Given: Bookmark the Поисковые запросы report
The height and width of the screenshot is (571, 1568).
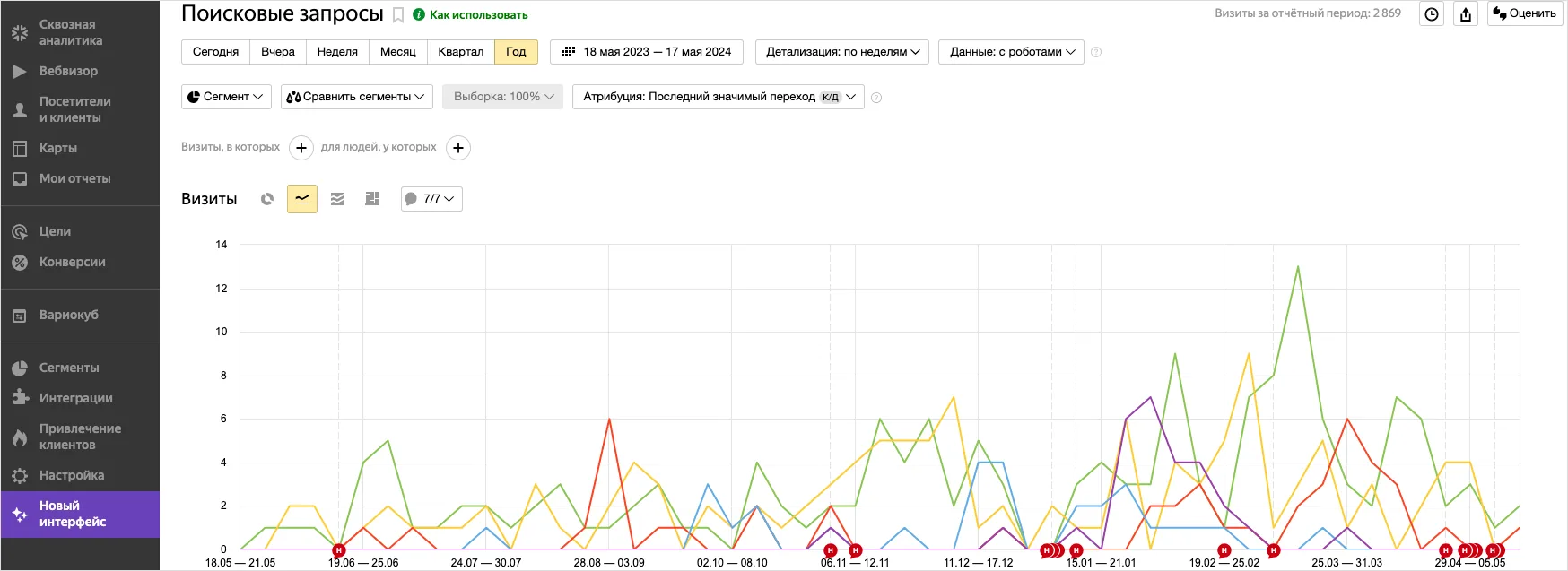Looking at the screenshot, I should coord(398,15).
